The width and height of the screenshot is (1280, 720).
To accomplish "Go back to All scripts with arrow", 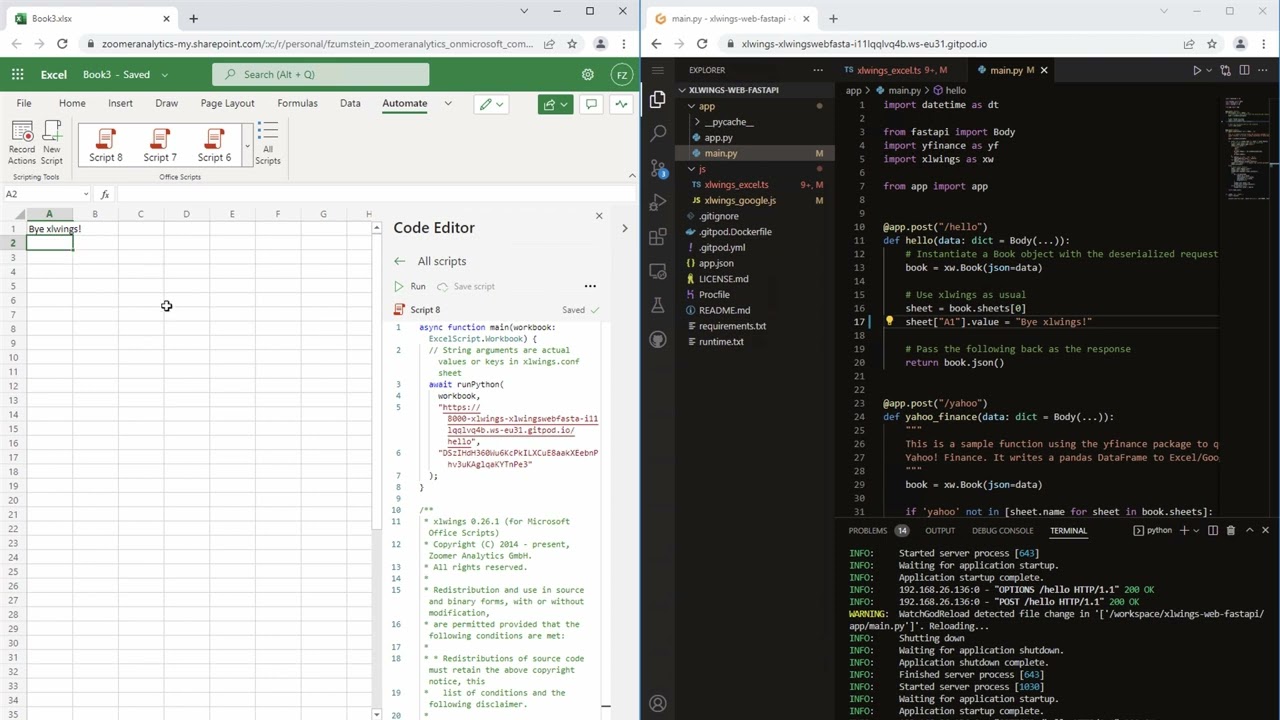I will click(x=399, y=261).
